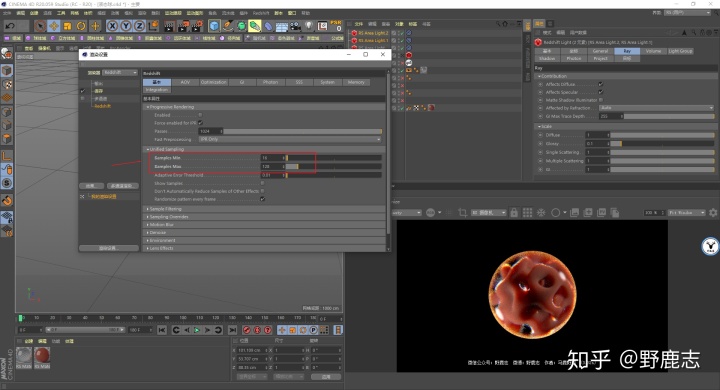This screenshot has height=390, width=720.
Task: Switch to the Optimization tab
Action: pyautogui.click(x=214, y=82)
